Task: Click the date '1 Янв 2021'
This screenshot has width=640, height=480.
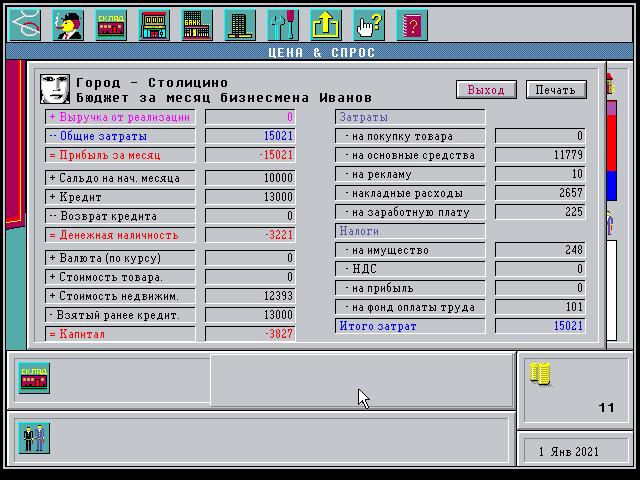Action: pos(569,452)
